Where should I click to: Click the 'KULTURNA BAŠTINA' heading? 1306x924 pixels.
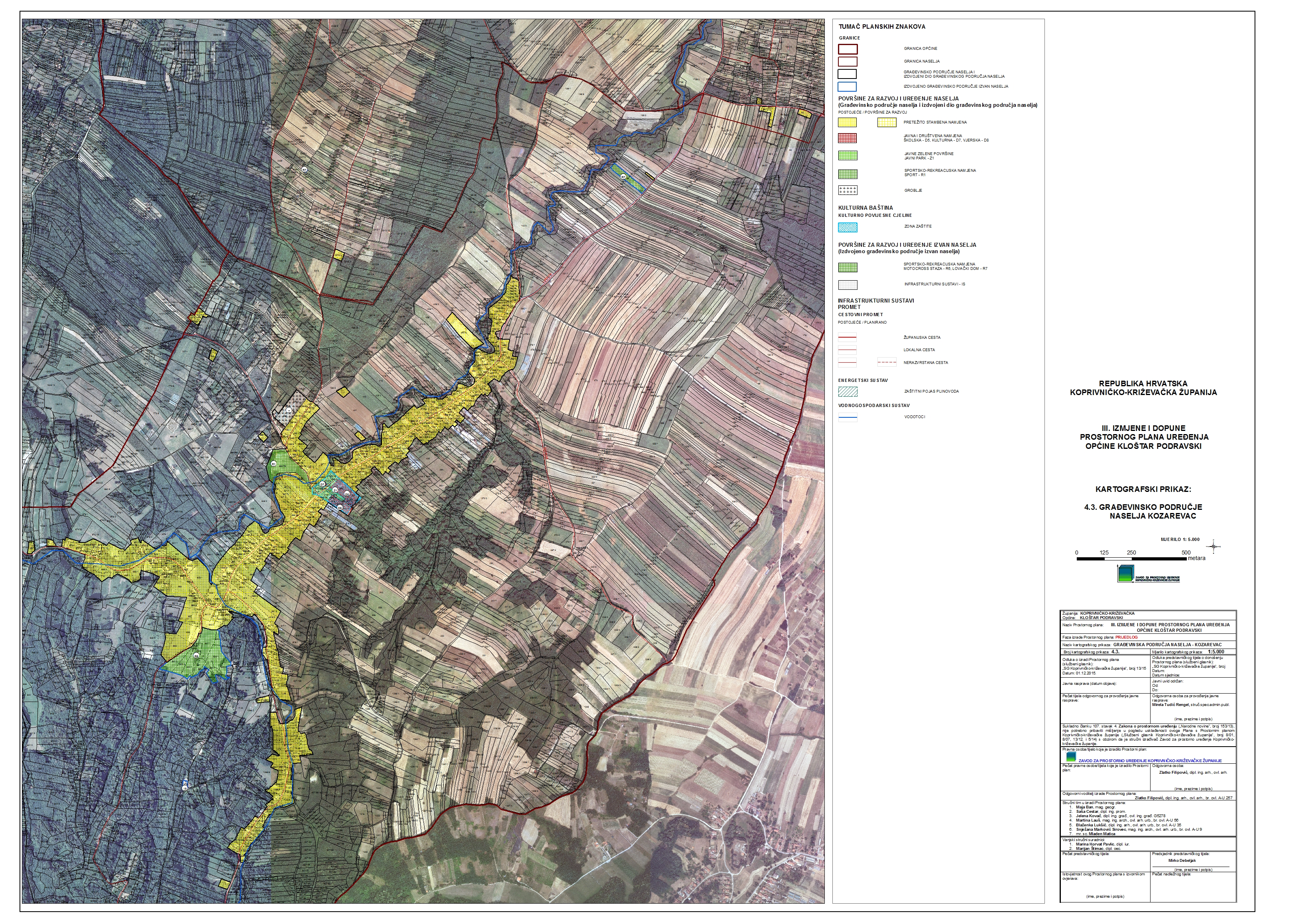click(865, 208)
